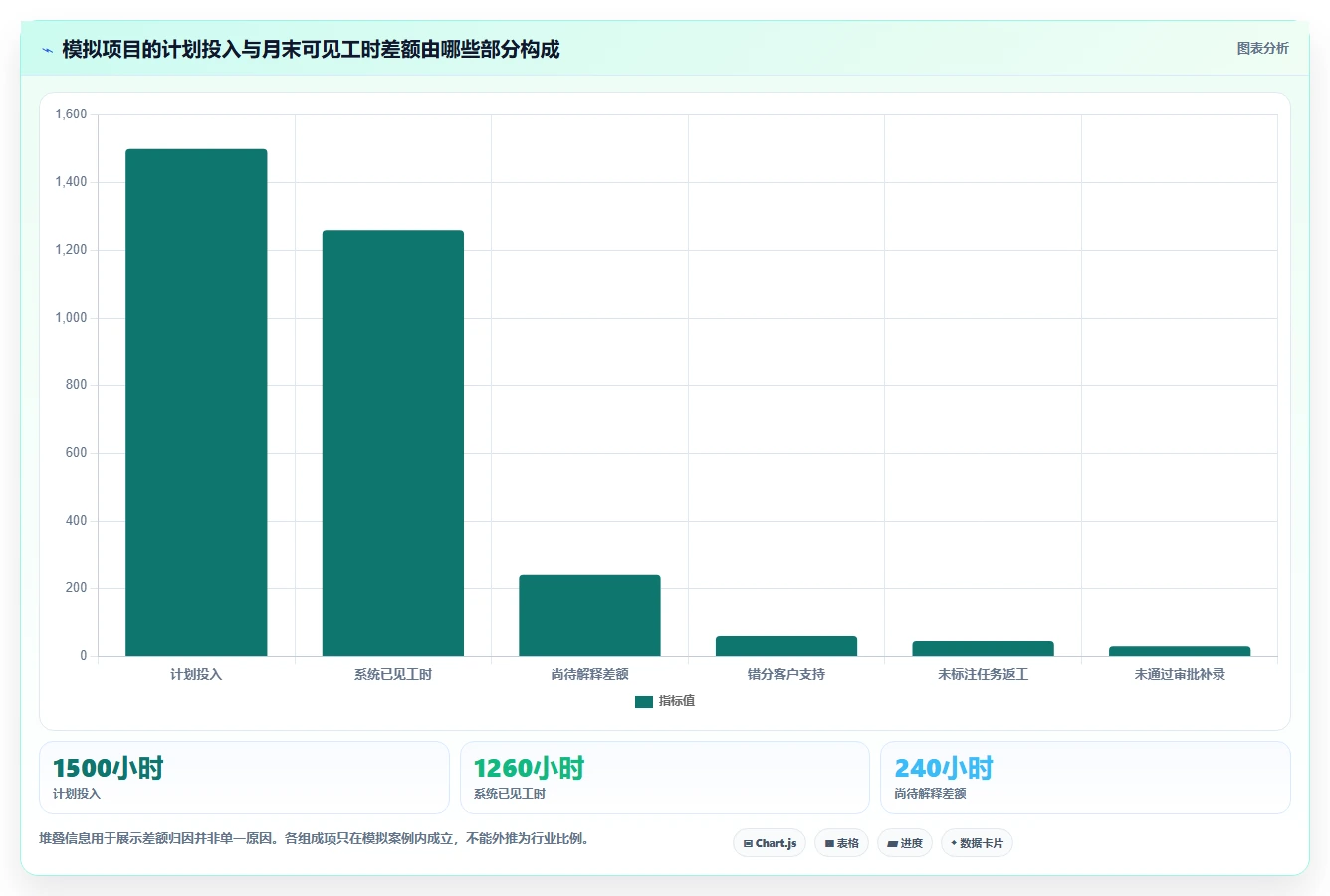Open the 240小时 data card
Screen dimensions: 1330x896
pyautogui.click(x=1085, y=778)
